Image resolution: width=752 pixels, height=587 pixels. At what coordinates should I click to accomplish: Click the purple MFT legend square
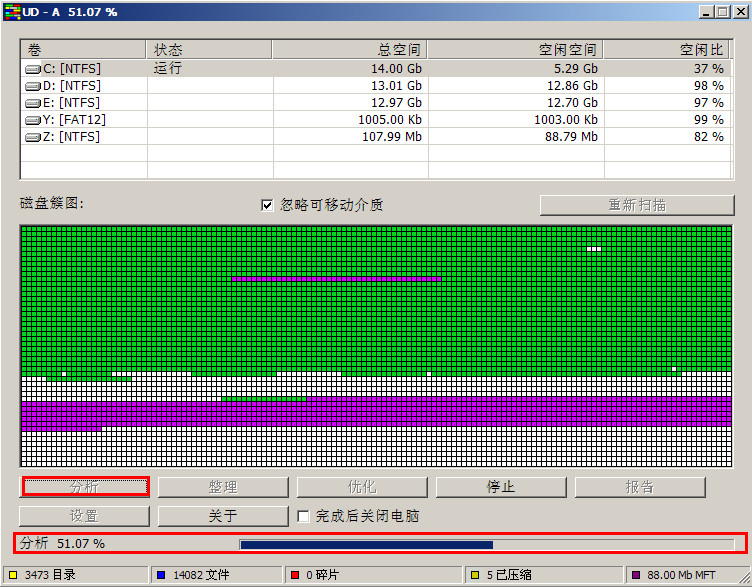(x=636, y=575)
